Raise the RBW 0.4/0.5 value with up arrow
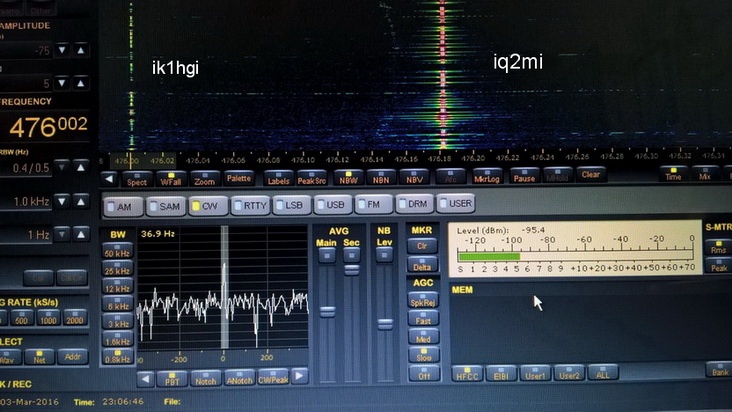732x412 pixels. tap(81, 167)
